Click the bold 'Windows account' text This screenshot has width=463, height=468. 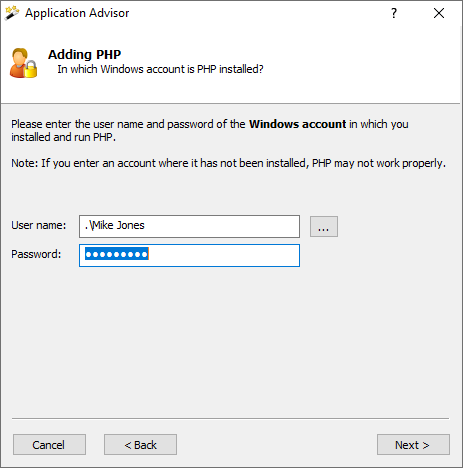pyautogui.click(x=298, y=124)
